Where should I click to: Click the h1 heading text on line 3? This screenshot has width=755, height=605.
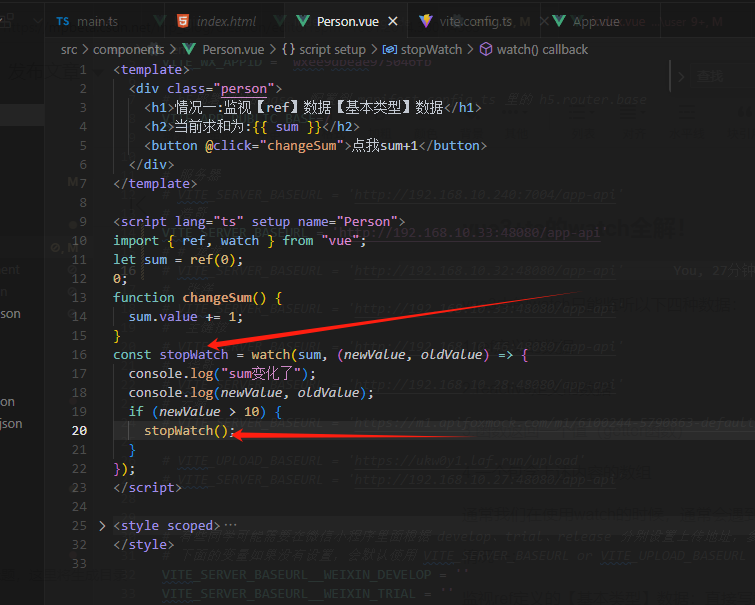[309, 107]
